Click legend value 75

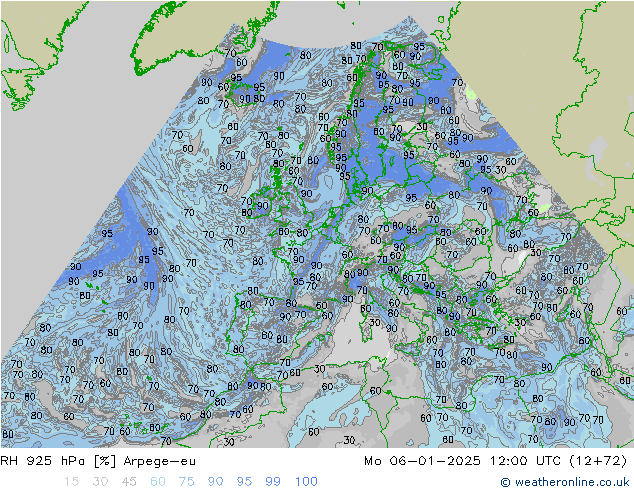187,482
